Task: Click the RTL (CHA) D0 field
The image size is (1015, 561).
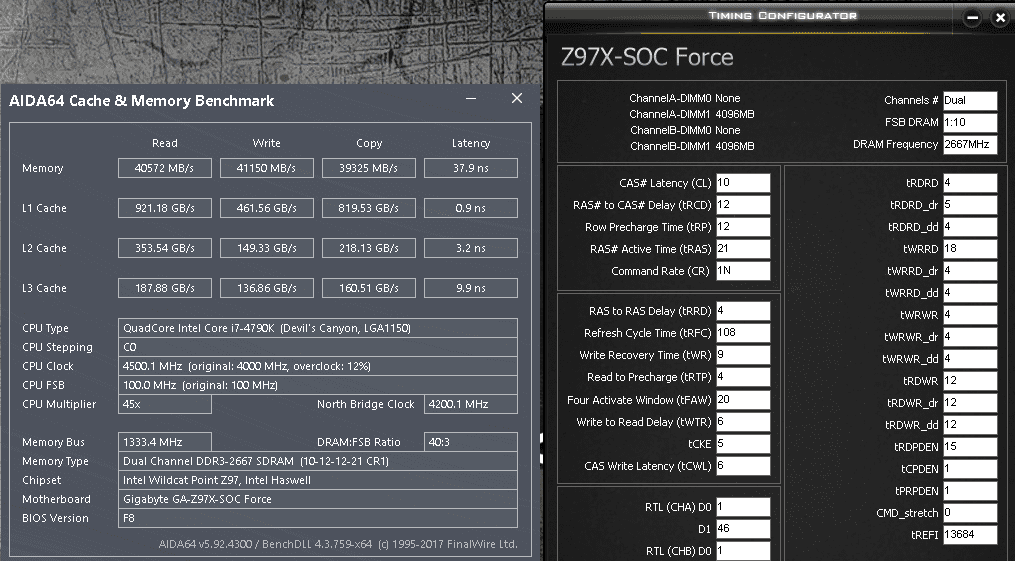Action: point(743,507)
